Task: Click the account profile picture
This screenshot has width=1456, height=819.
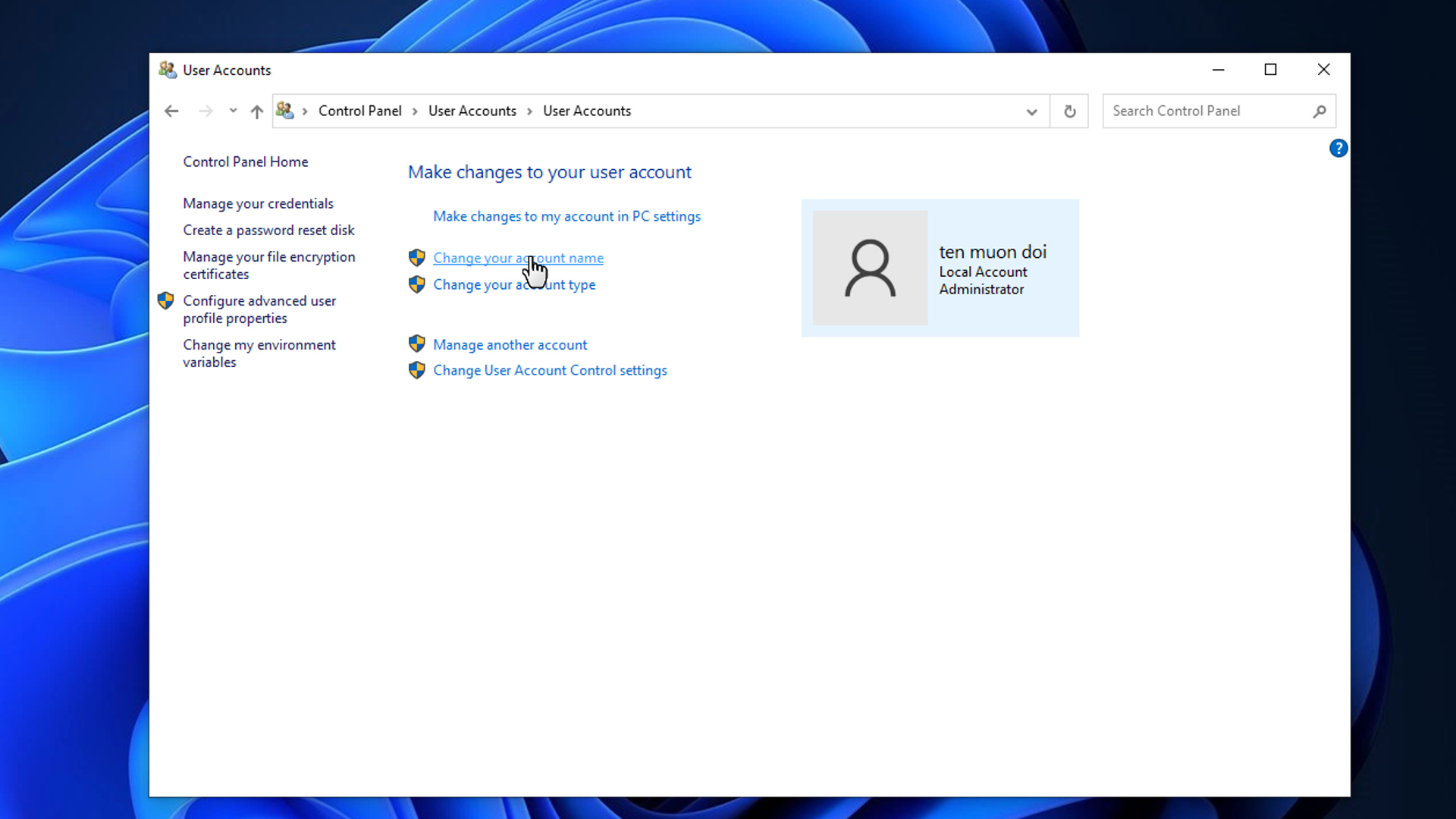Action: pyautogui.click(x=870, y=268)
